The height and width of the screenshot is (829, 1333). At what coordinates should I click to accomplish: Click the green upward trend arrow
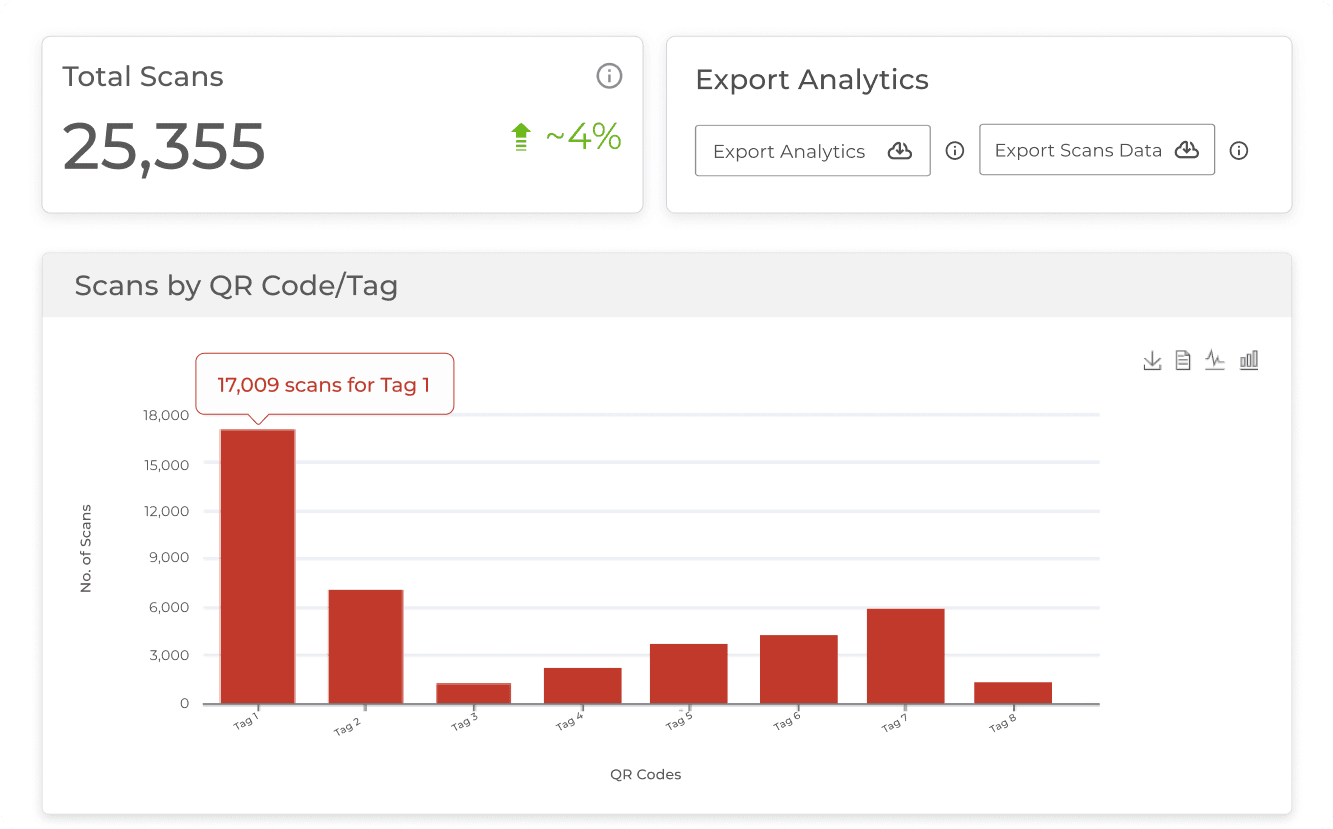[x=520, y=137]
